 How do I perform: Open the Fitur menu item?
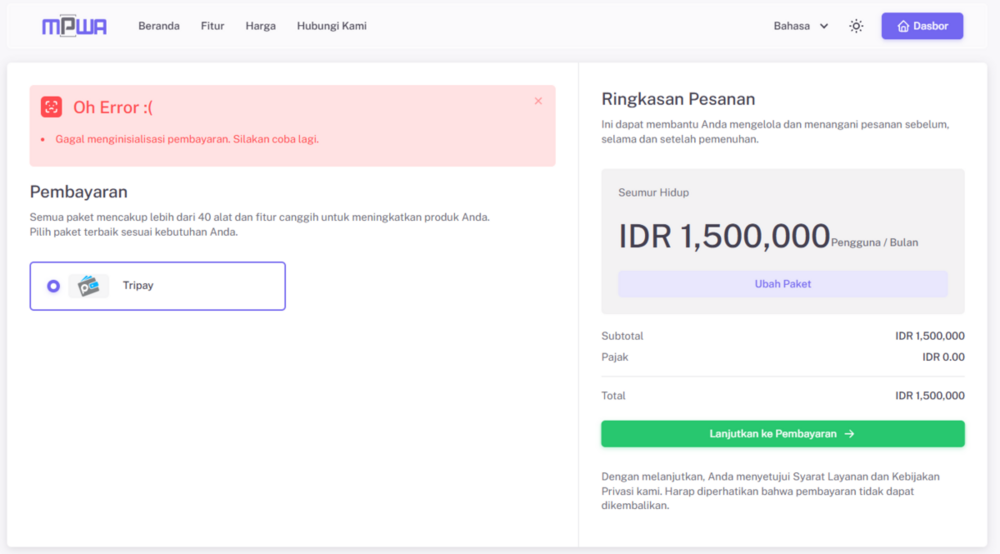tap(212, 26)
